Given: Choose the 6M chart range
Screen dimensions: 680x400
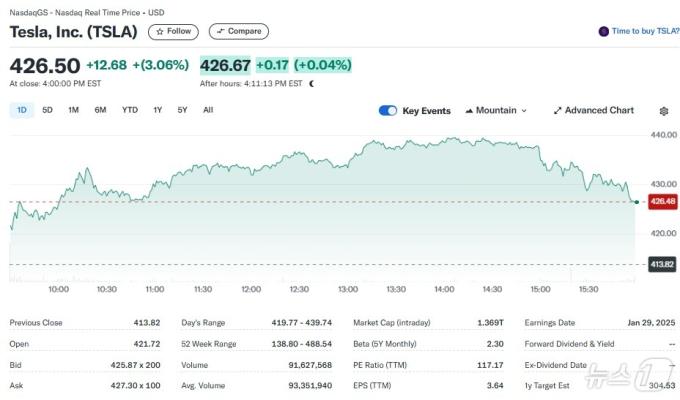Looking at the screenshot, I should 100,110.
